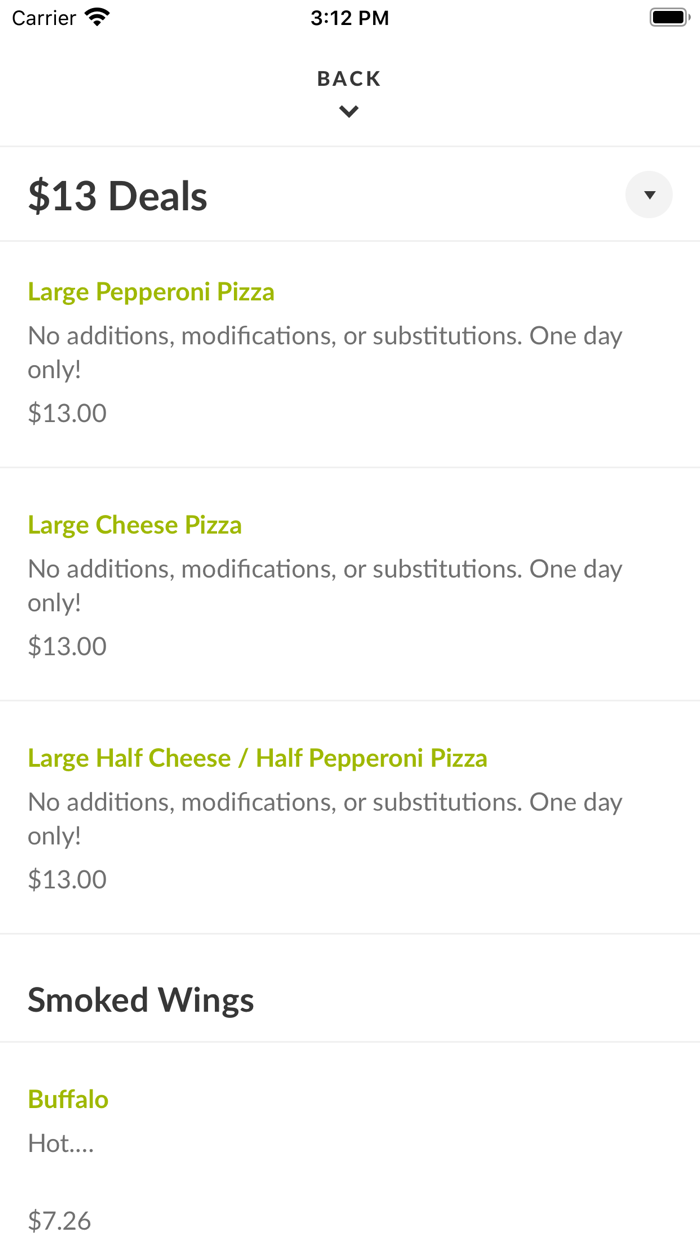700x1244 pixels.
Task: Tap the $13 Deals section title
Action: [x=117, y=195]
